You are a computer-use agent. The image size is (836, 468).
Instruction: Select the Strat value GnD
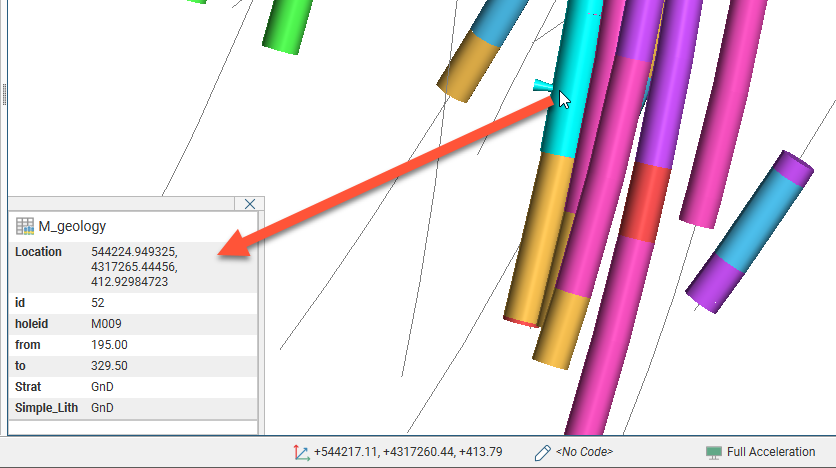(x=102, y=387)
